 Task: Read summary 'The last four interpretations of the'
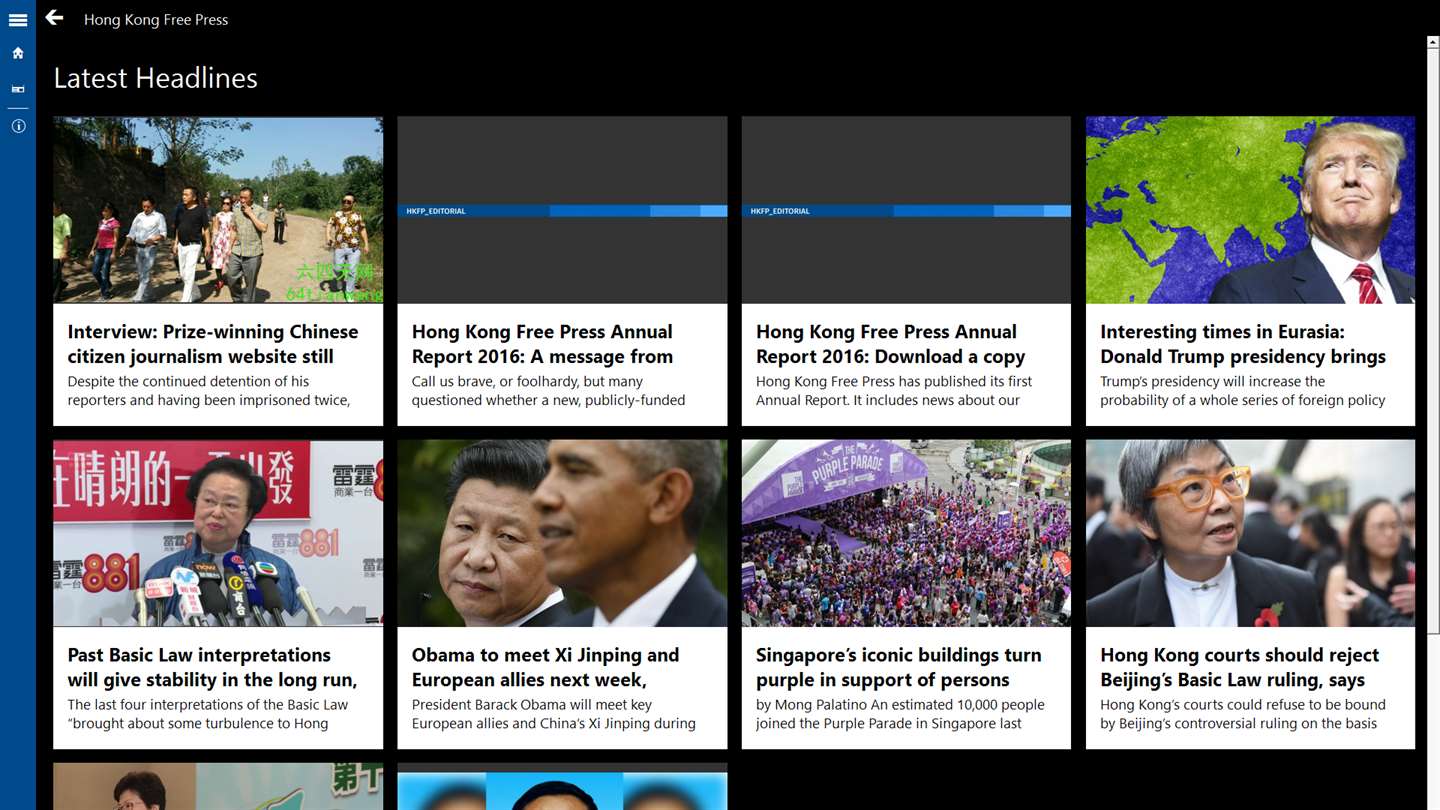point(207,714)
